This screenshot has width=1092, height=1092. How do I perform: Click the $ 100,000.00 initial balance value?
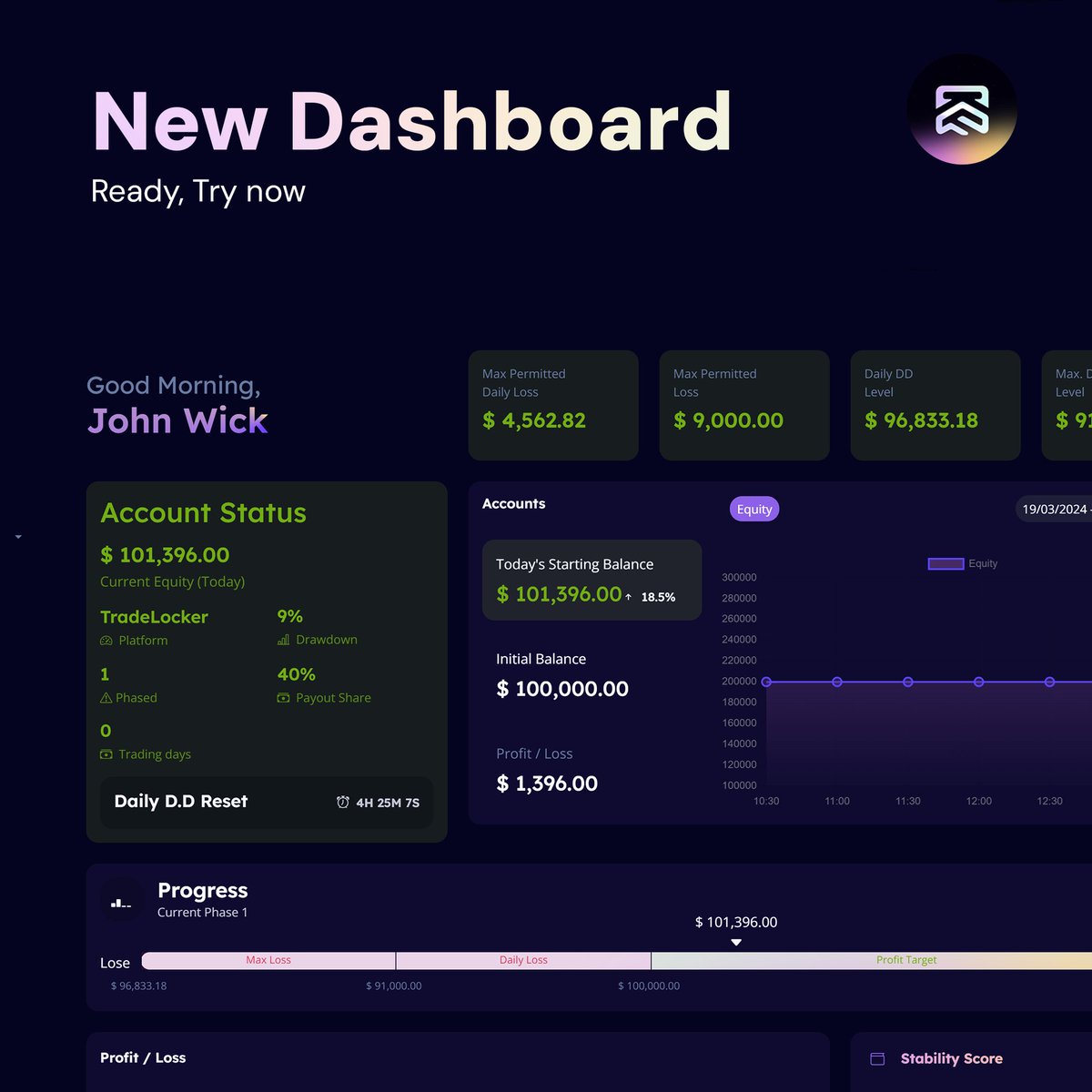[x=562, y=689]
